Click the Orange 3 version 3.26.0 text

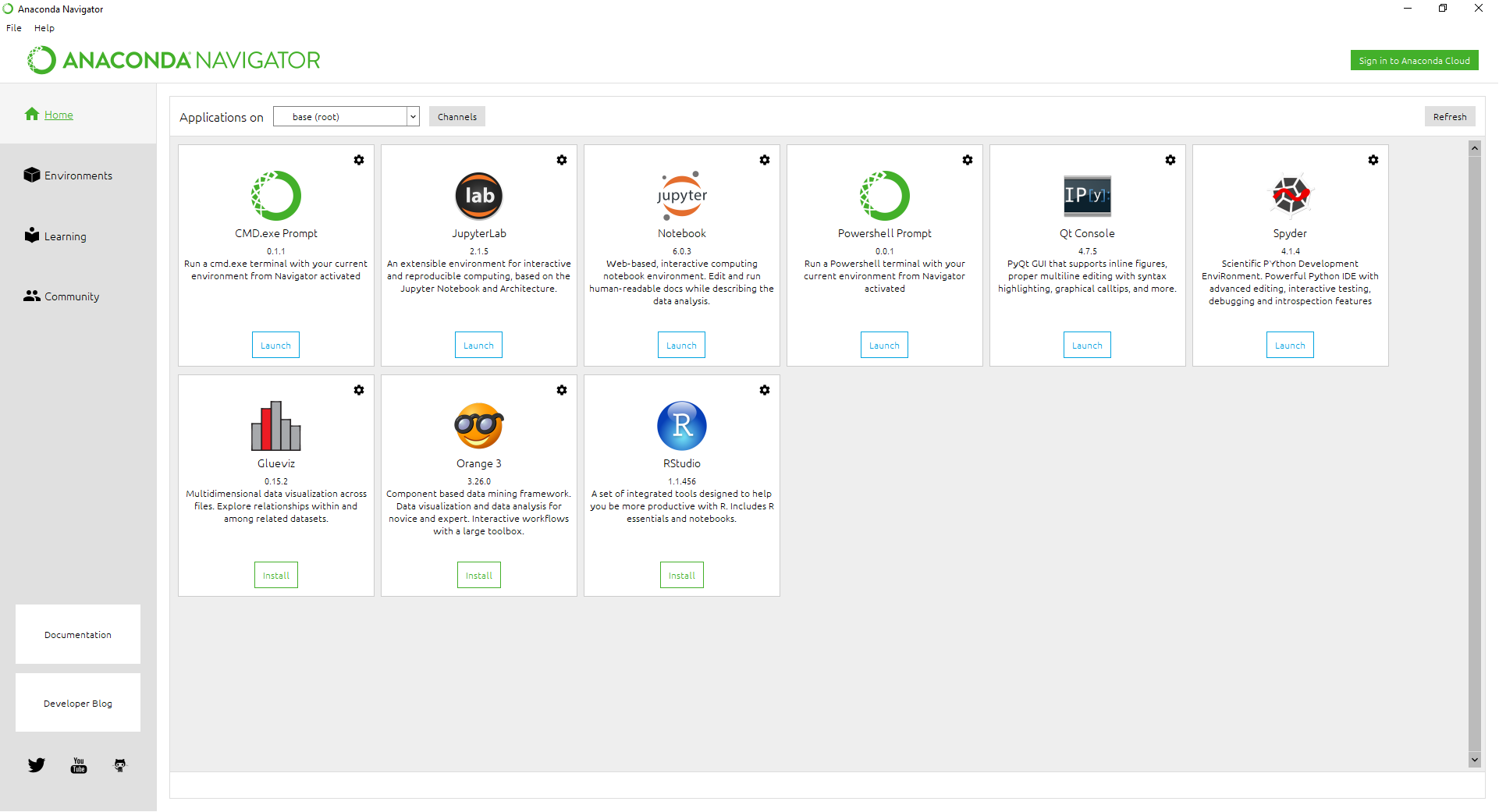[479, 481]
